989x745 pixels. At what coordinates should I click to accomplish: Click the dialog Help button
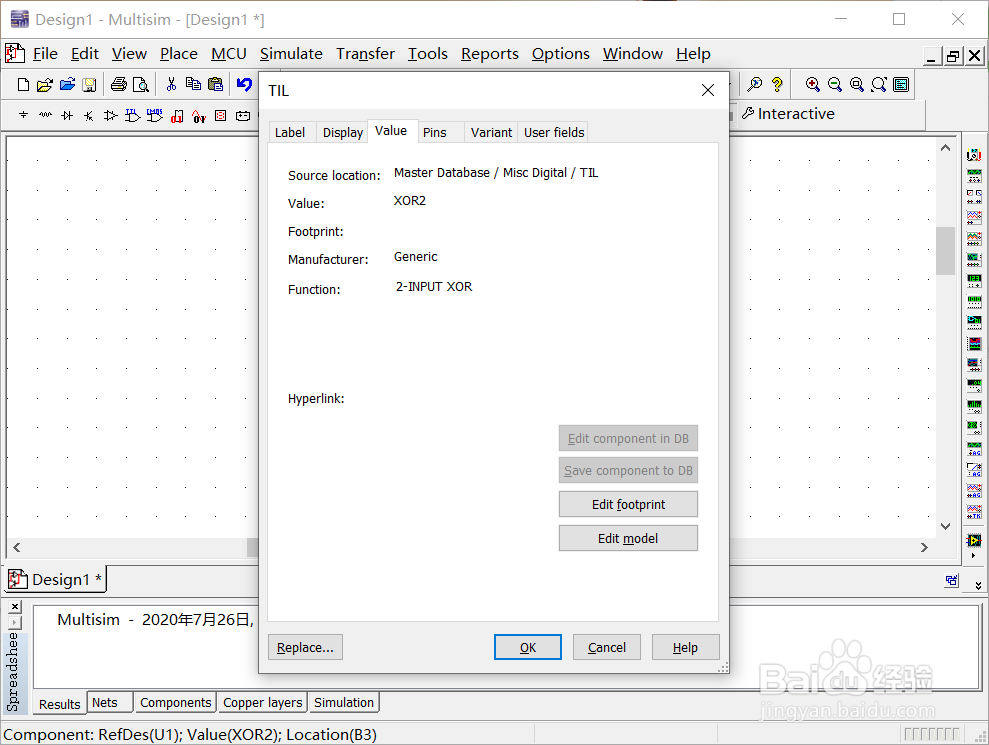(x=685, y=648)
